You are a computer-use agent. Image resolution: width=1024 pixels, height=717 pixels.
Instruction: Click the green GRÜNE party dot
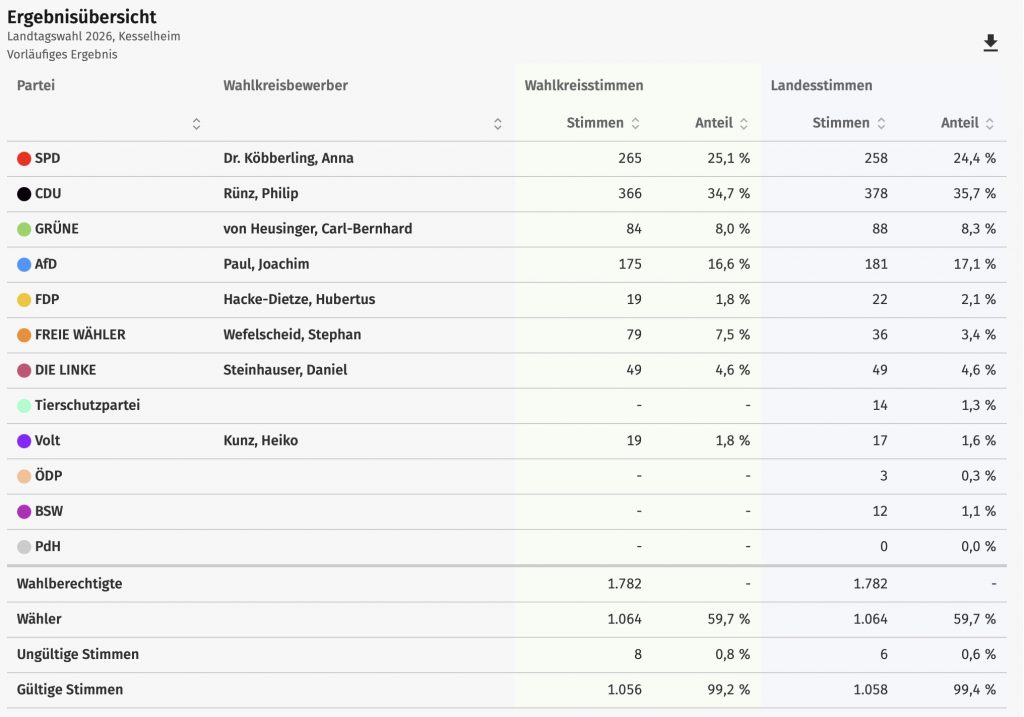[x=24, y=229]
